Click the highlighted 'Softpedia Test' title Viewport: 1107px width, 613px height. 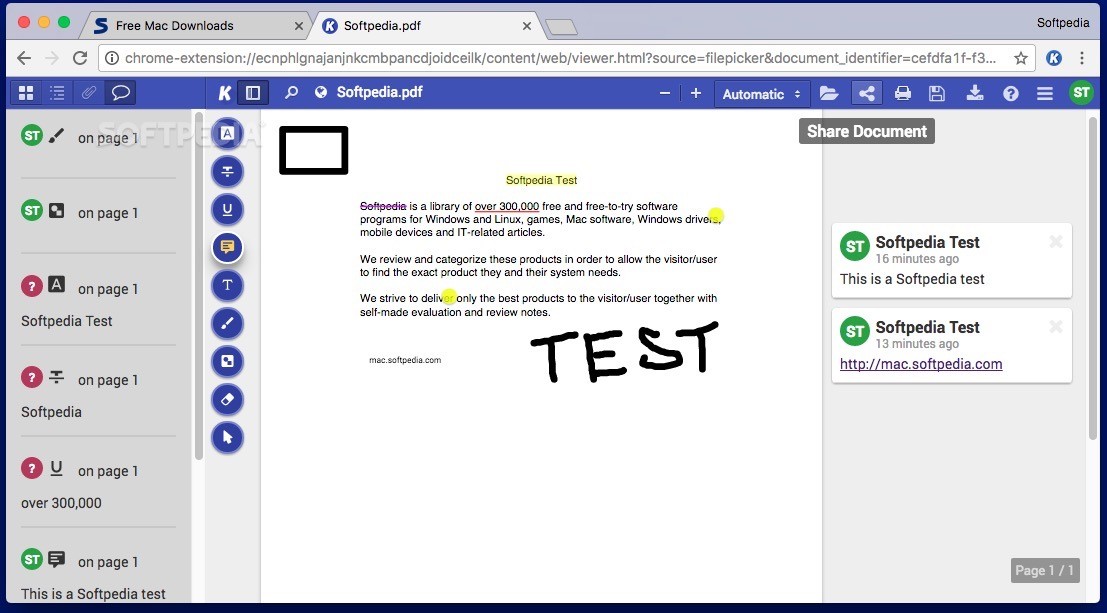(x=541, y=180)
